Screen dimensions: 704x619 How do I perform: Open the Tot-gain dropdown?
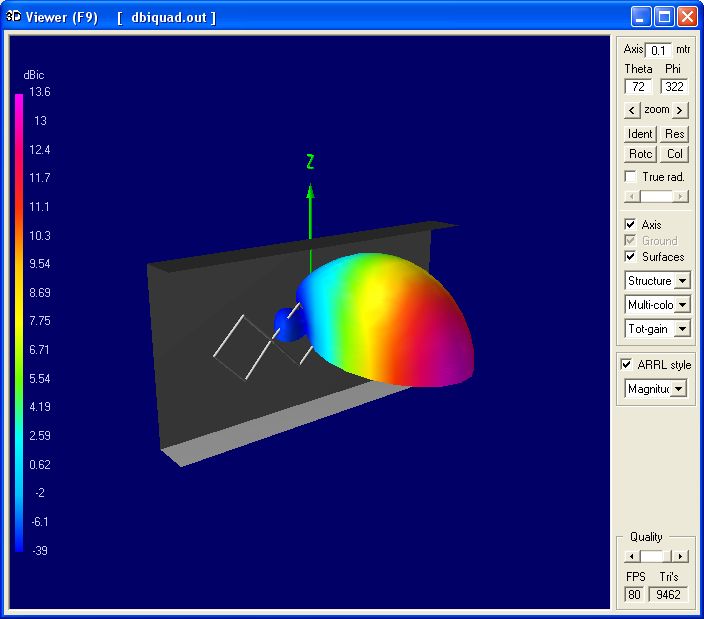click(x=682, y=329)
